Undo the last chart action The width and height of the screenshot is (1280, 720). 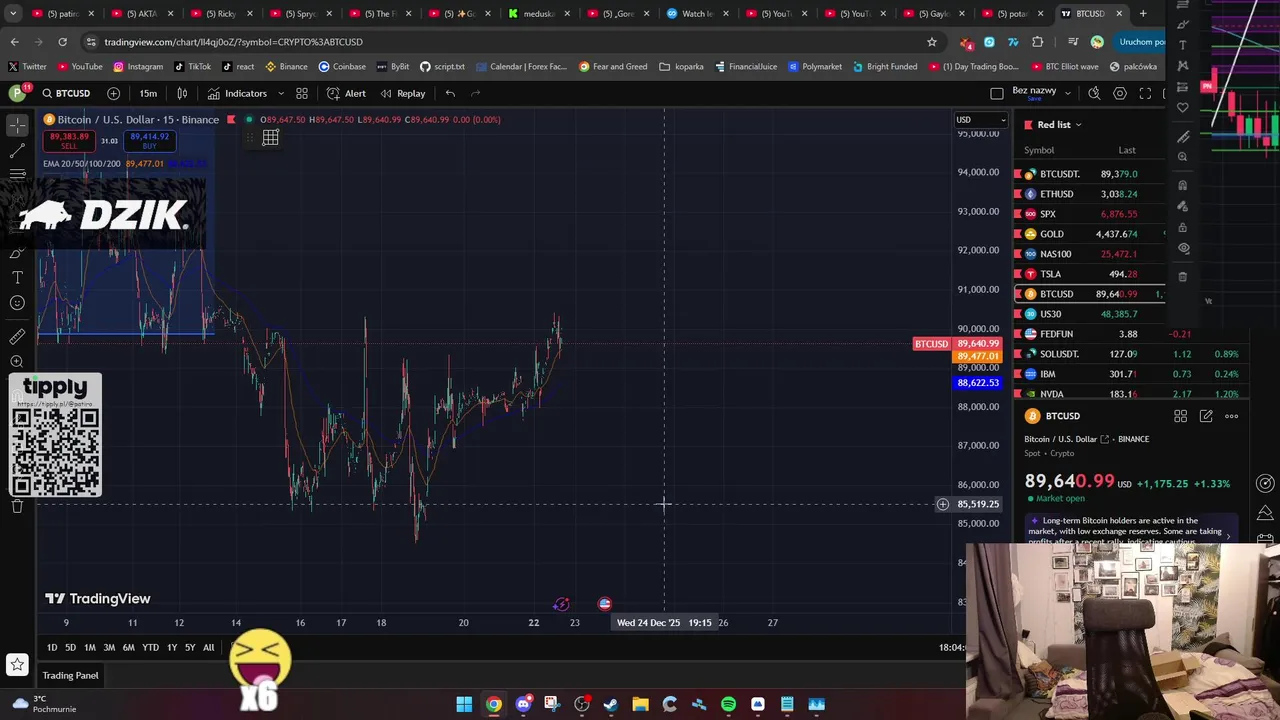[x=450, y=93]
